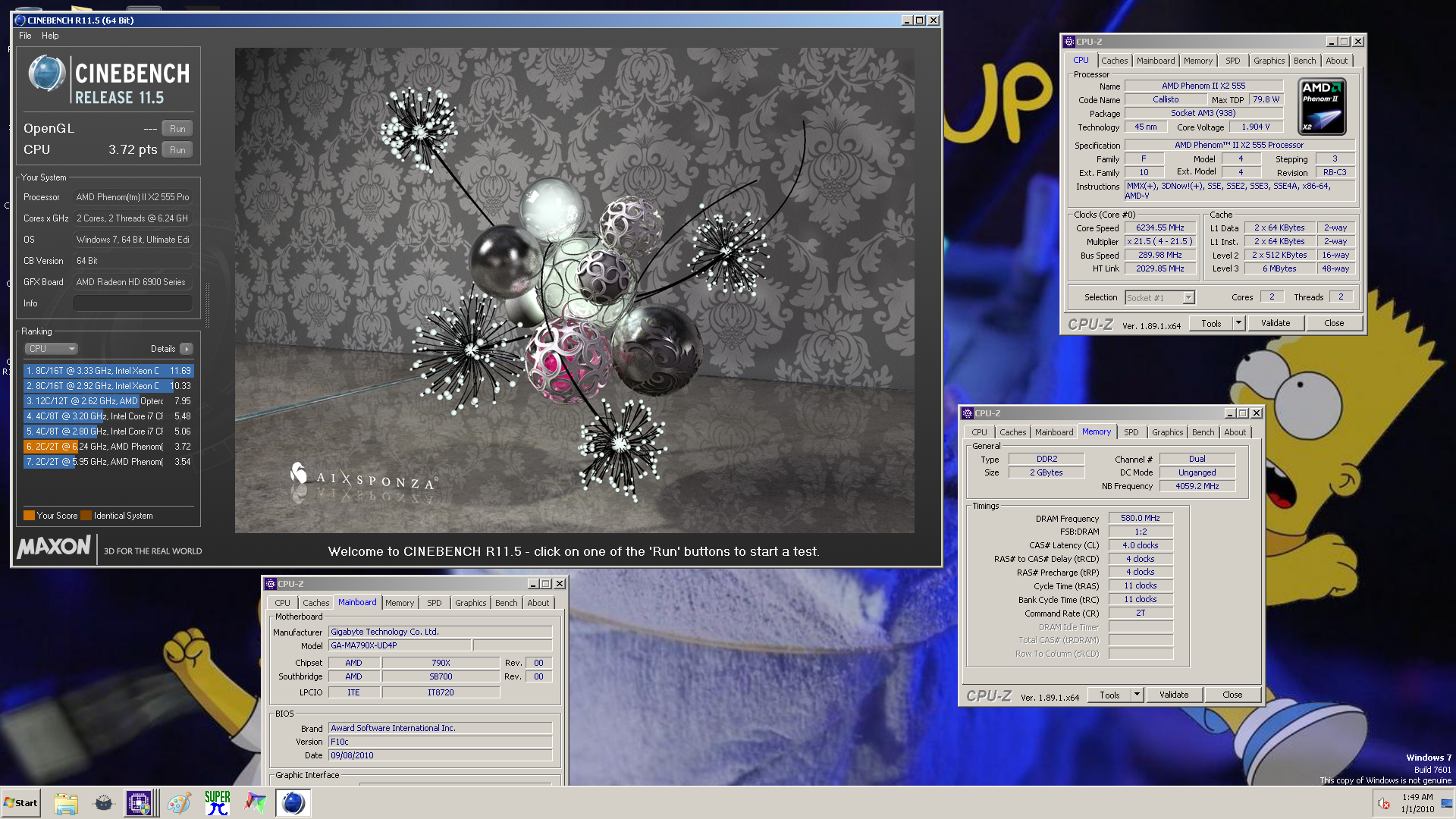Run the OpenGL benchmark
1456x819 pixels.
[x=177, y=129]
